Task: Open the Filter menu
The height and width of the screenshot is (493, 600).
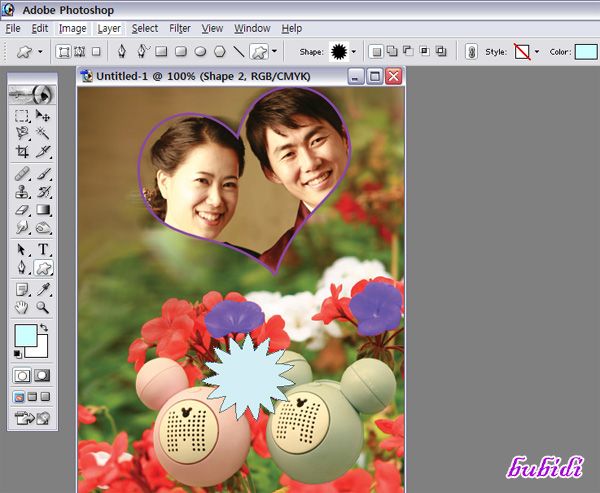Action: [180, 29]
